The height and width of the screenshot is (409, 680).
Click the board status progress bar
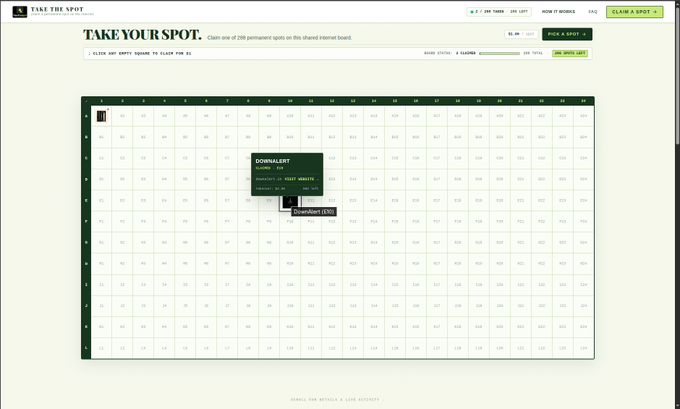[x=499, y=53]
